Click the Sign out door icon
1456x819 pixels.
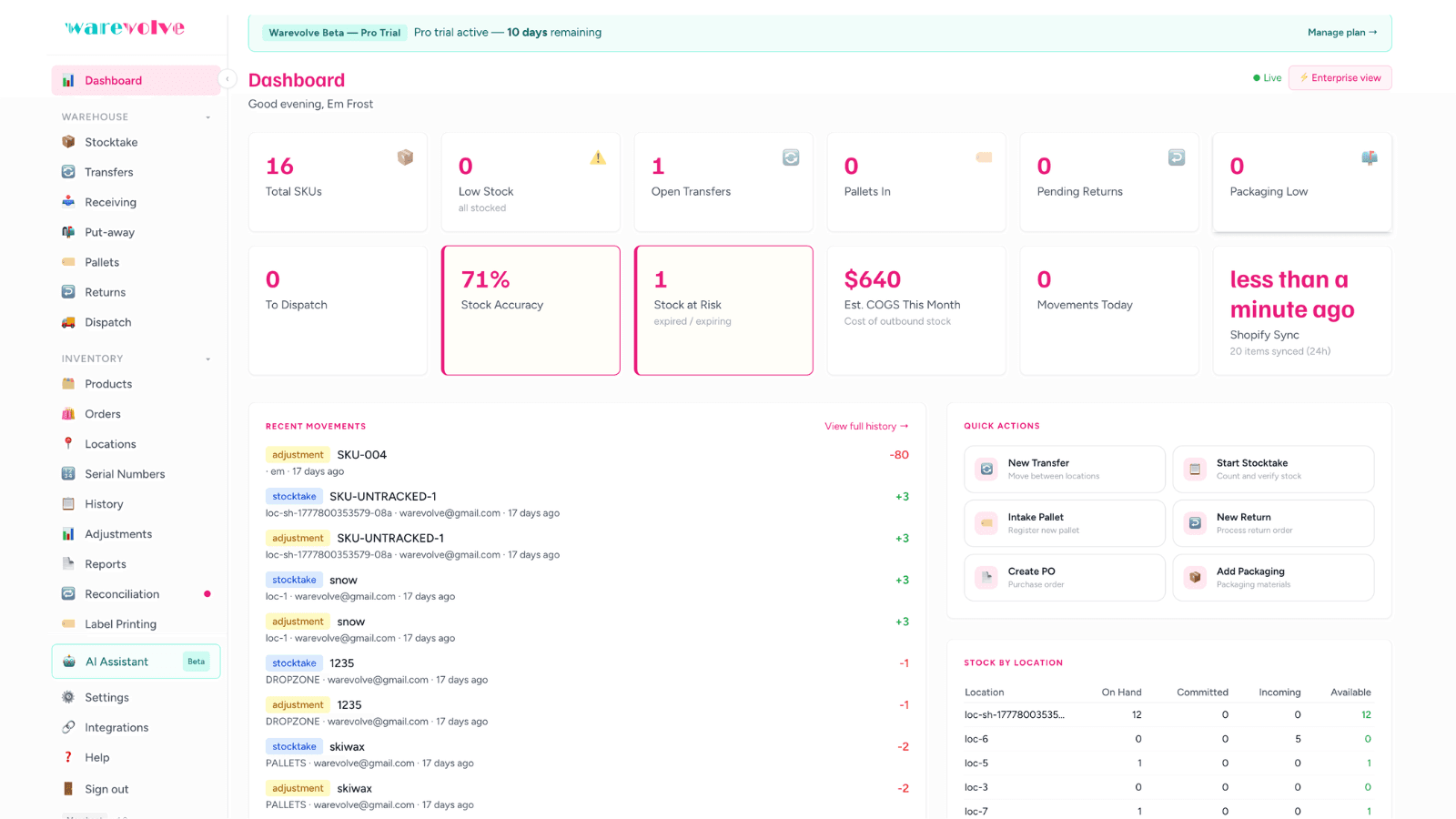(x=68, y=789)
